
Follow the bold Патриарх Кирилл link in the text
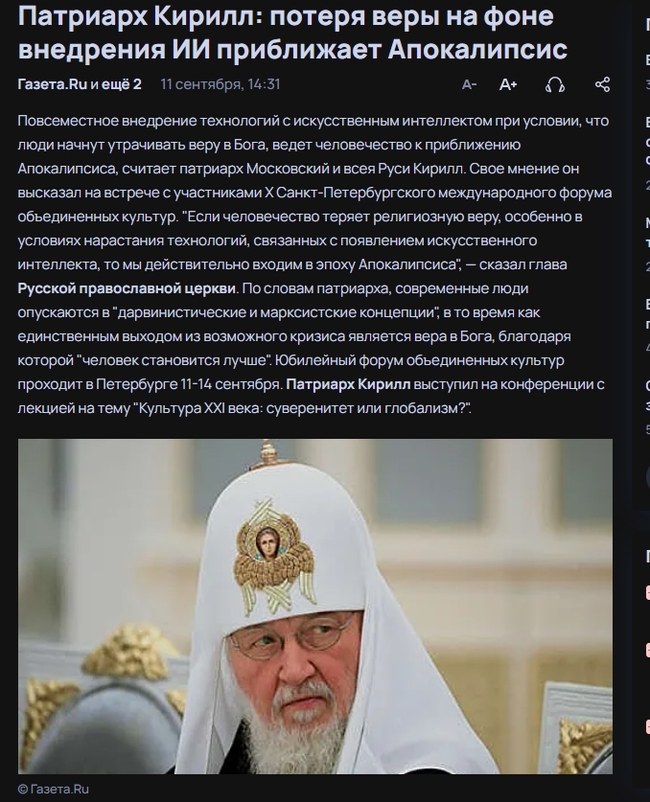pyautogui.click(x=348, y=384)
